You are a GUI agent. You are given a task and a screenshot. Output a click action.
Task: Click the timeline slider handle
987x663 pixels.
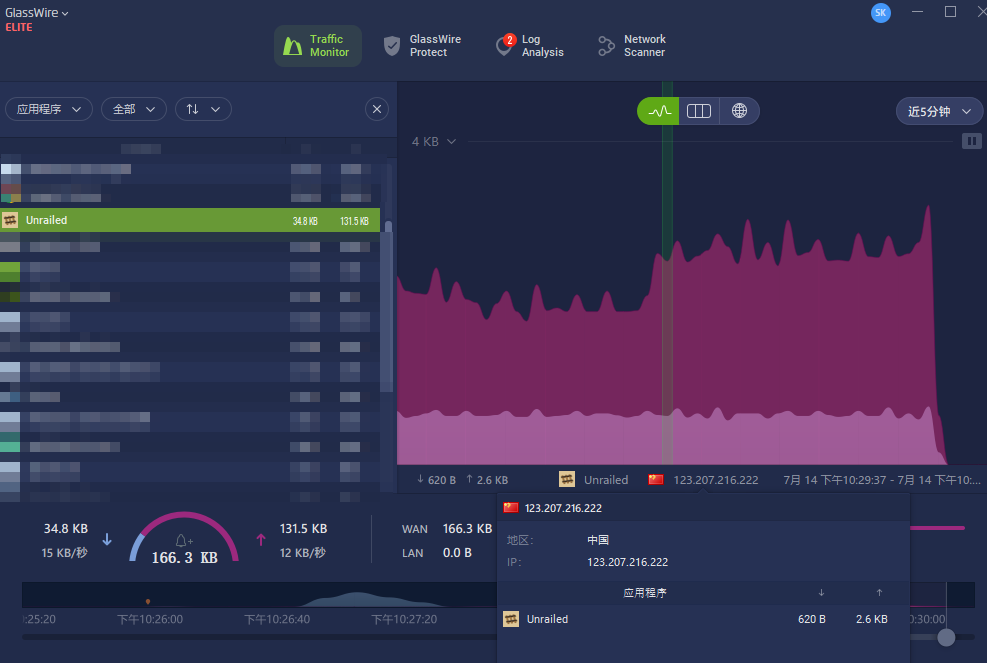946,638
